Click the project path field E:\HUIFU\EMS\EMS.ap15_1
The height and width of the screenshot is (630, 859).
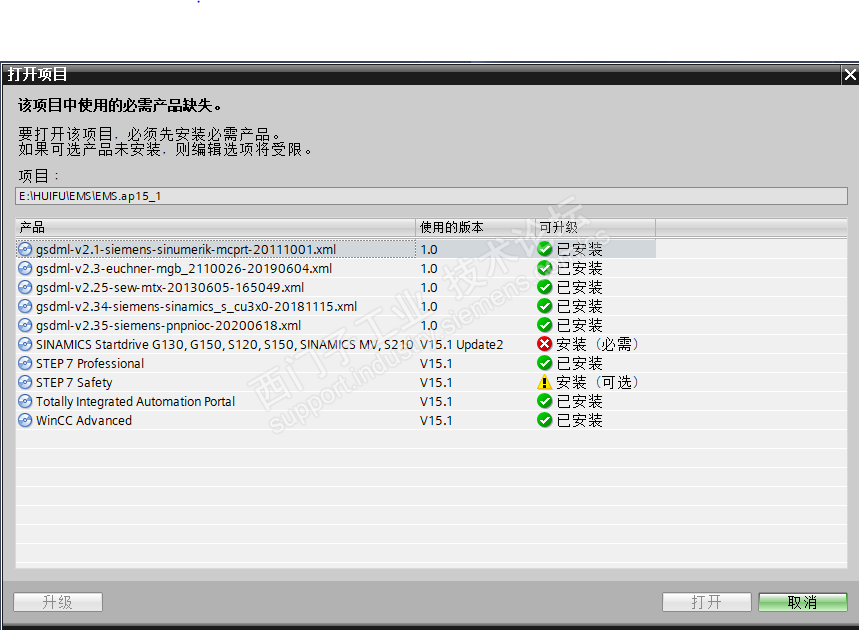[x=431, y=196]
